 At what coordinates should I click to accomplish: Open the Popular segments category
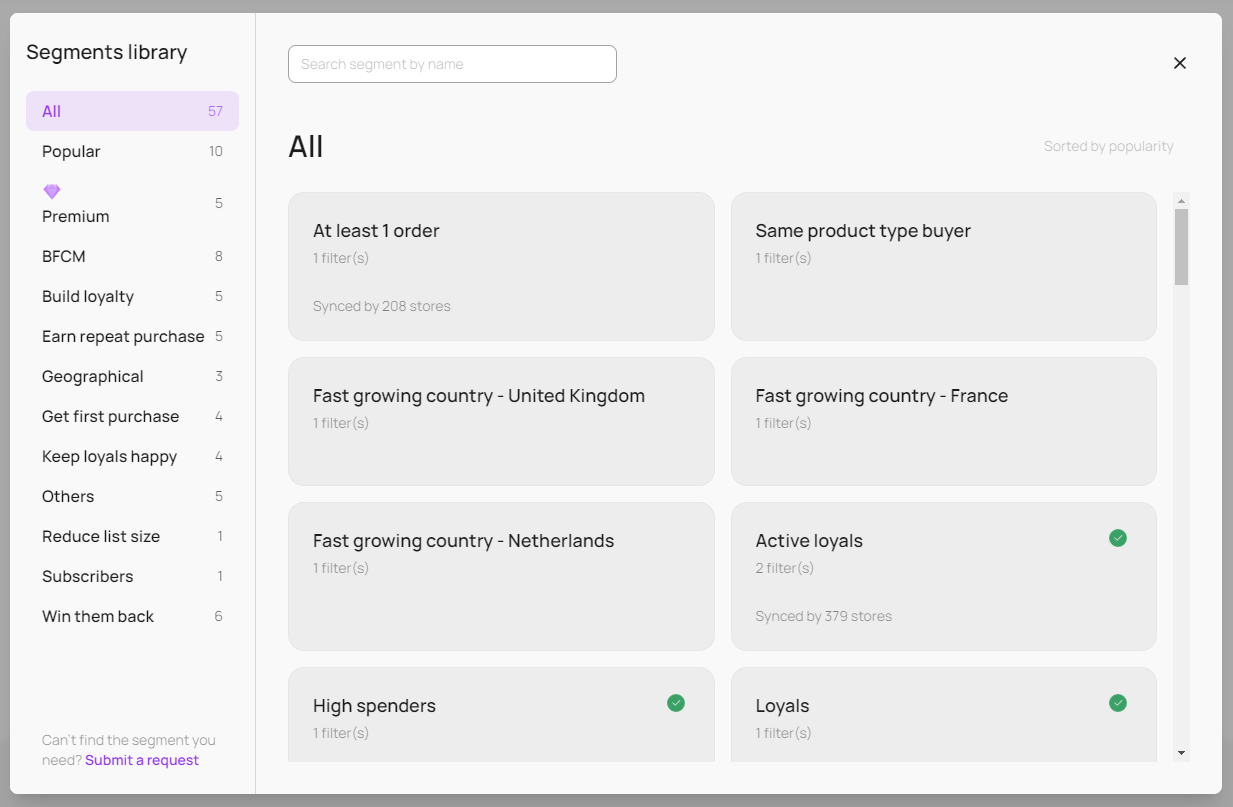(132, 151)
